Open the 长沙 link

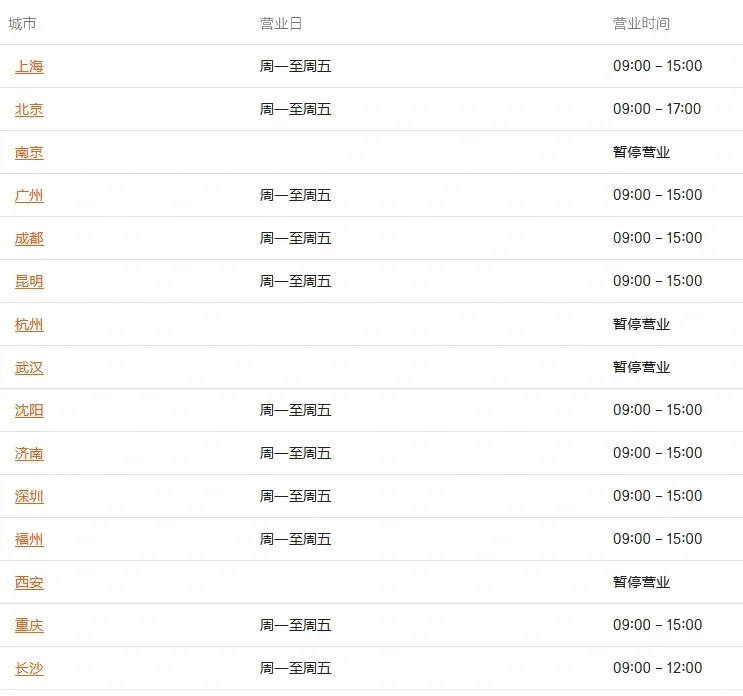coord(29,669)
